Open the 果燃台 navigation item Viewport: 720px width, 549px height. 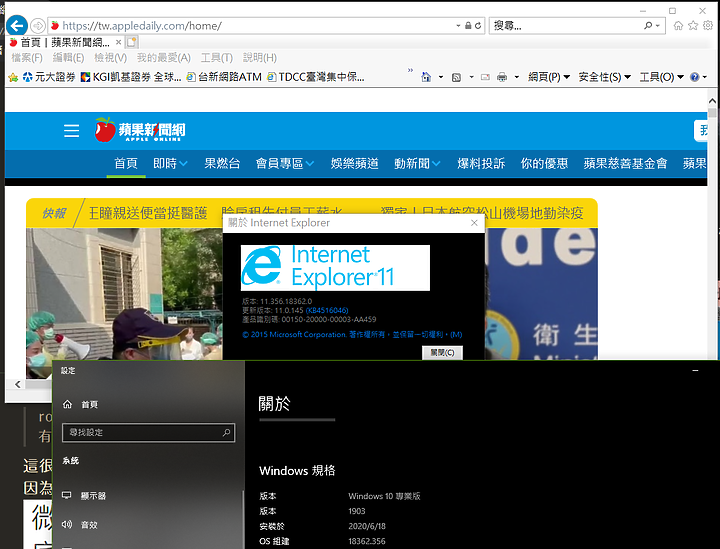[x=222, y=163]
